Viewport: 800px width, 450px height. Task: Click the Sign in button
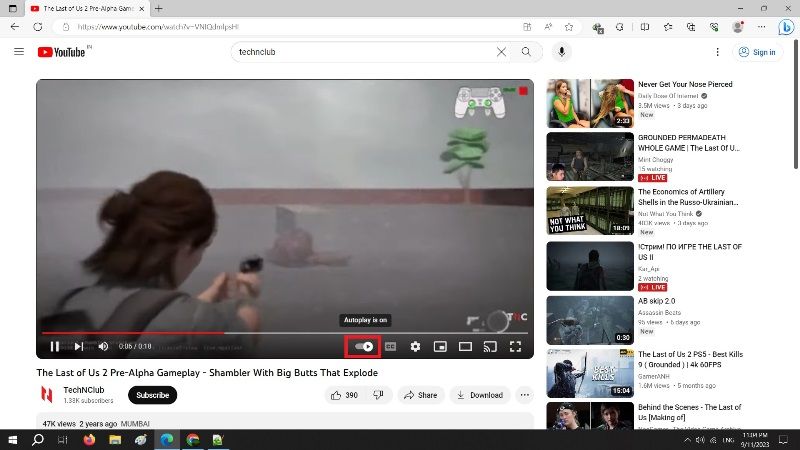[x=758, y=52]
